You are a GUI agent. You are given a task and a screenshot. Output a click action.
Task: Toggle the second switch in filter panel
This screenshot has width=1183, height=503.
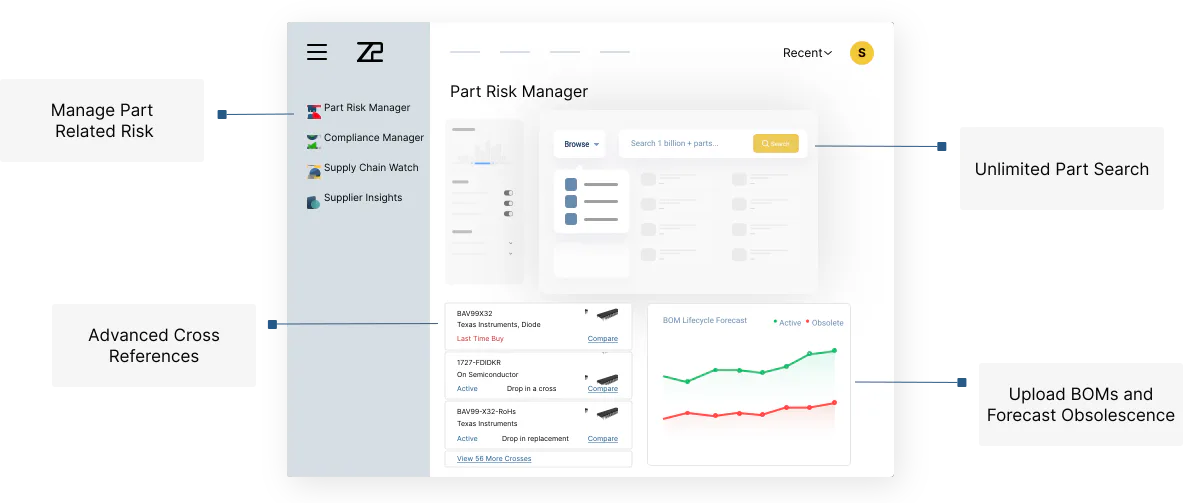509,204
